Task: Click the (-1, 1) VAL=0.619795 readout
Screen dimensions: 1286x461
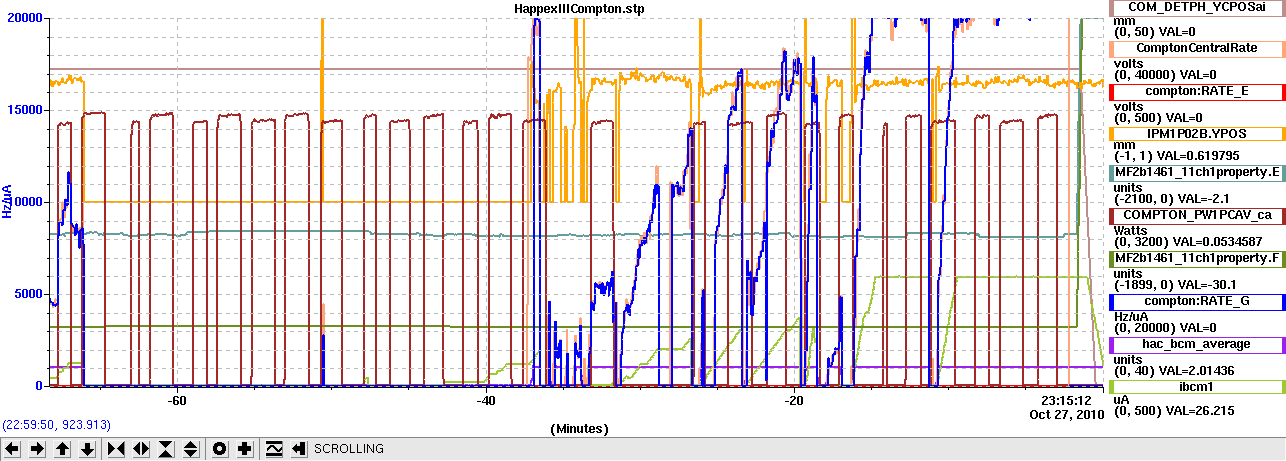Action: tap(1177, 156)
